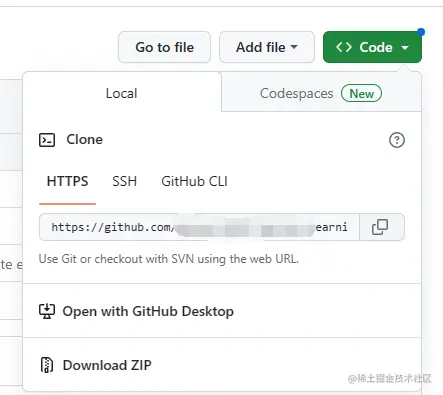Click the blue notification dot on Code button

[x=421, y=32]
